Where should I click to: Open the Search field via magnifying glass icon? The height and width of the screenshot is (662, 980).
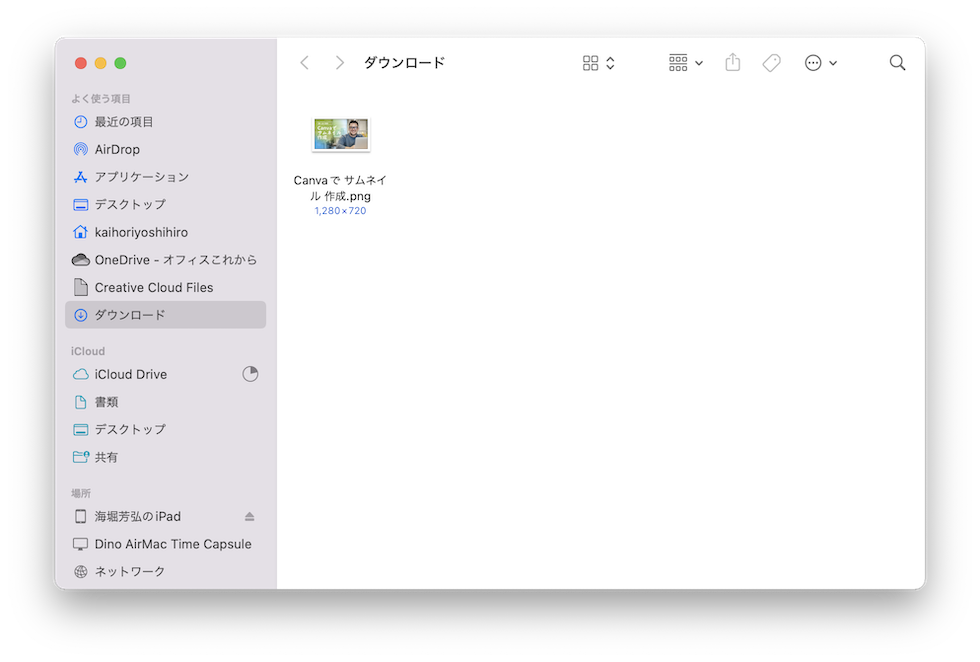tap(897, 62)
